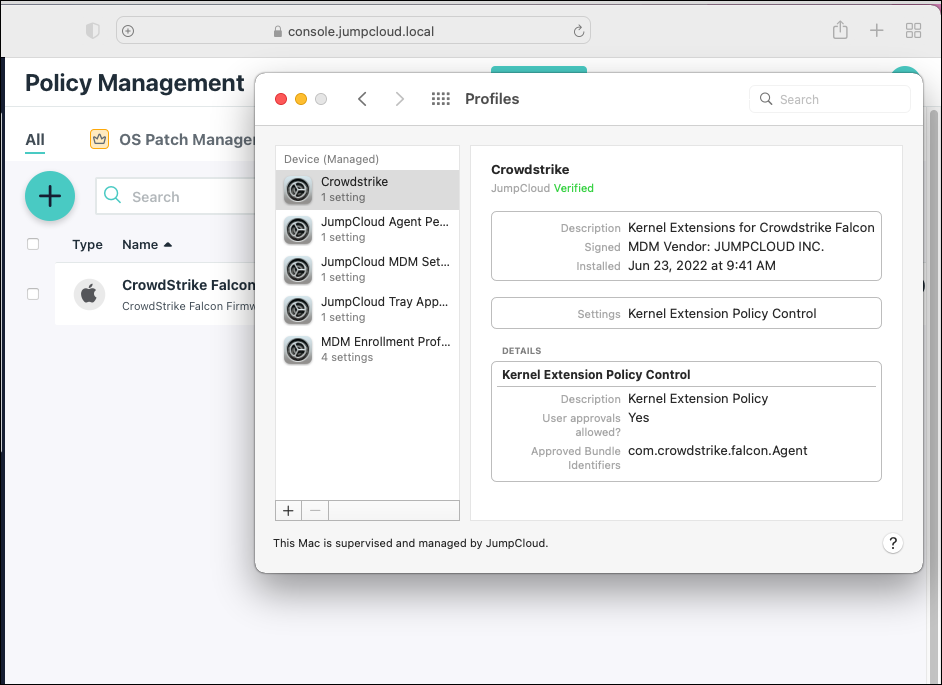942x685 pixels.
Task: Show Safari tab overview grid
Action: (x=913, y=31)
